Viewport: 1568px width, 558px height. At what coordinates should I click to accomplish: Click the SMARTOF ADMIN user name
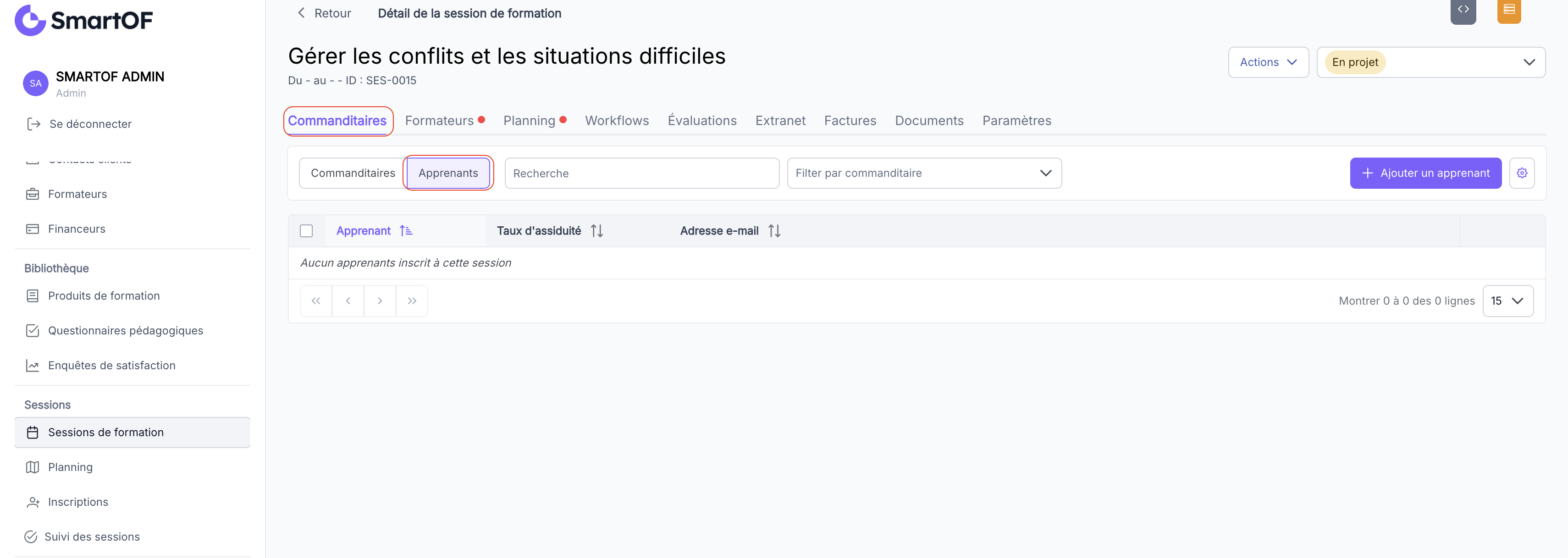pyautogui.click(x=110, y=77)
